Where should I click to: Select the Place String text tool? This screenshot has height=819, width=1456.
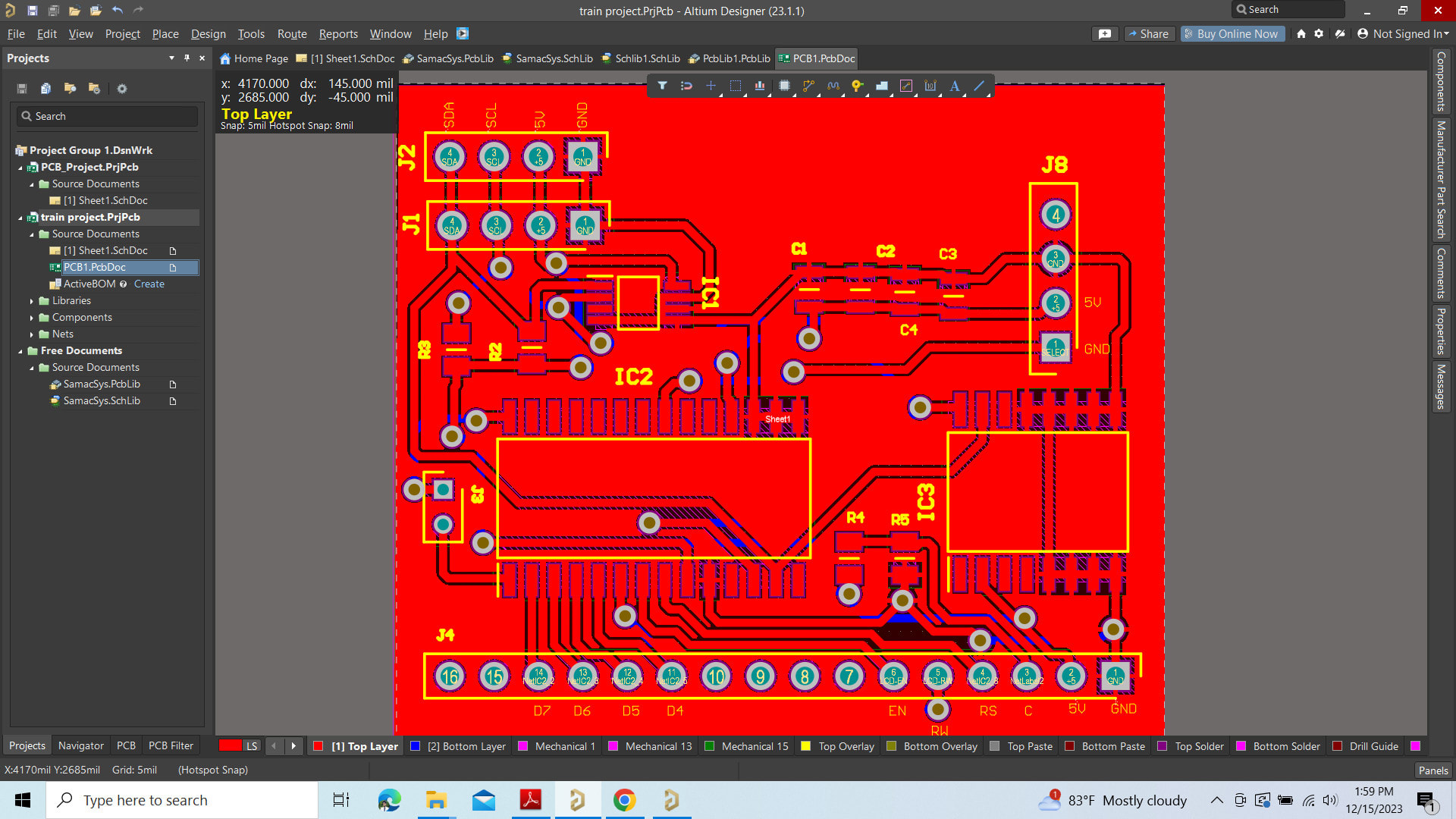(x=955, y=86)
